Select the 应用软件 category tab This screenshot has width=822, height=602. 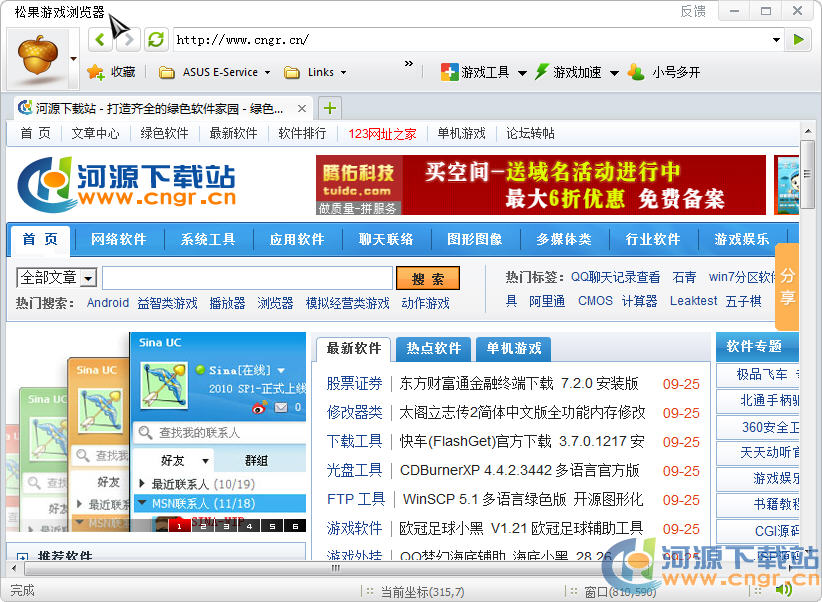click(x=297, y=240)
